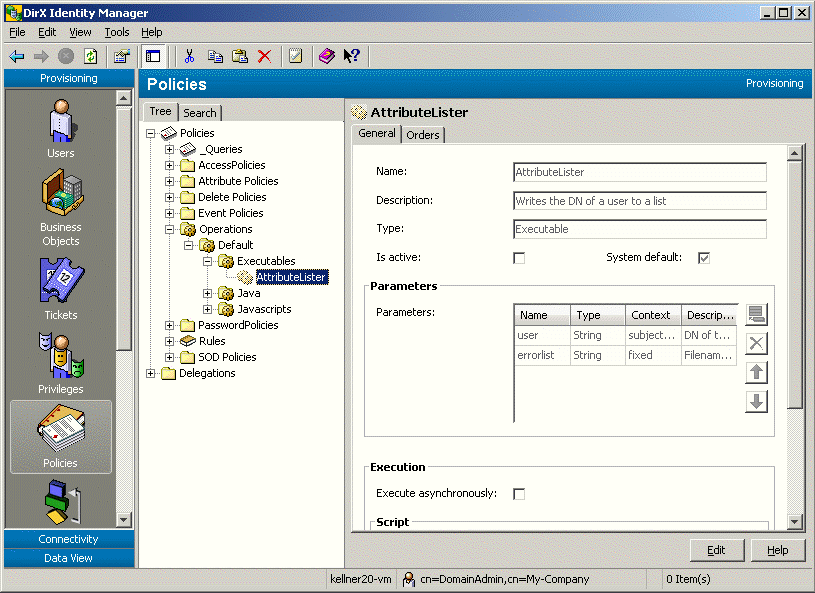Screen dimensions: 815x593
Task: Refresh the view with the refresh icon
Action: point(90,55)
